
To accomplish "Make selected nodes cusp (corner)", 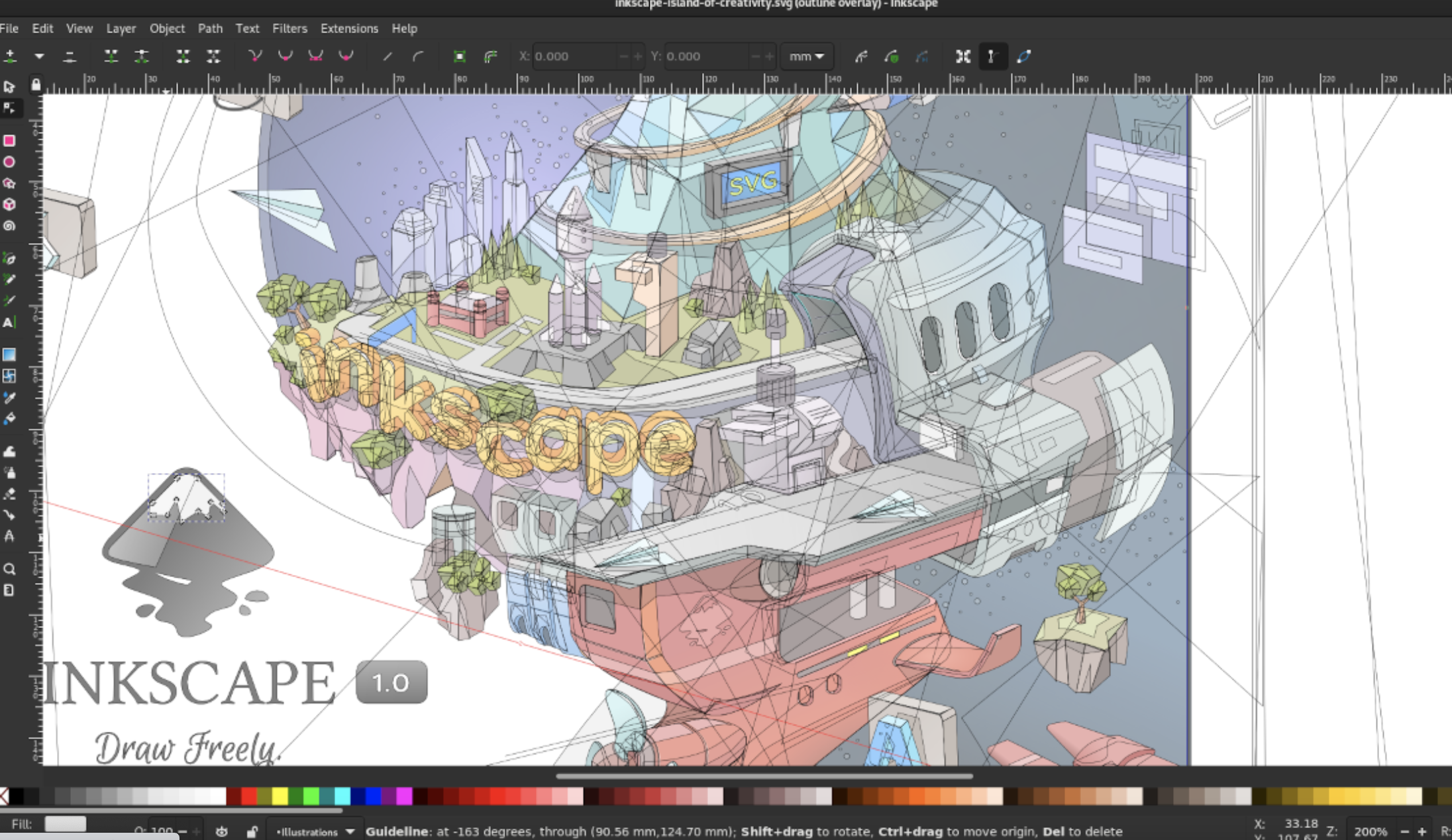I will pos(255,56).
